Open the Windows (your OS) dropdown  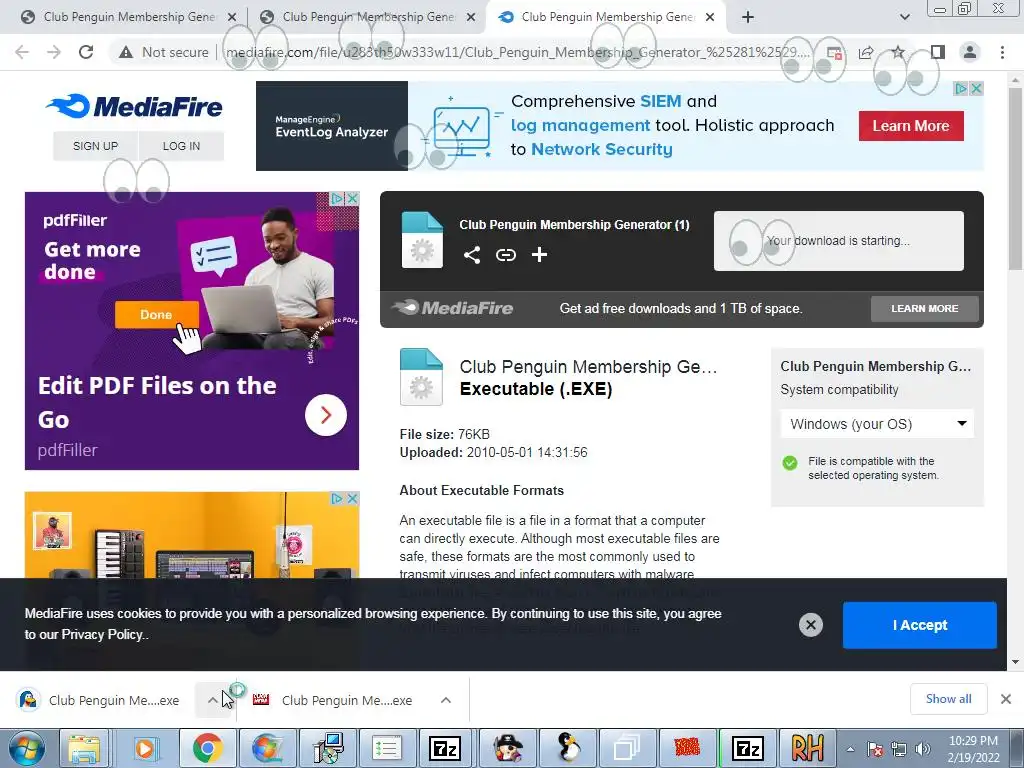[877, 424]
